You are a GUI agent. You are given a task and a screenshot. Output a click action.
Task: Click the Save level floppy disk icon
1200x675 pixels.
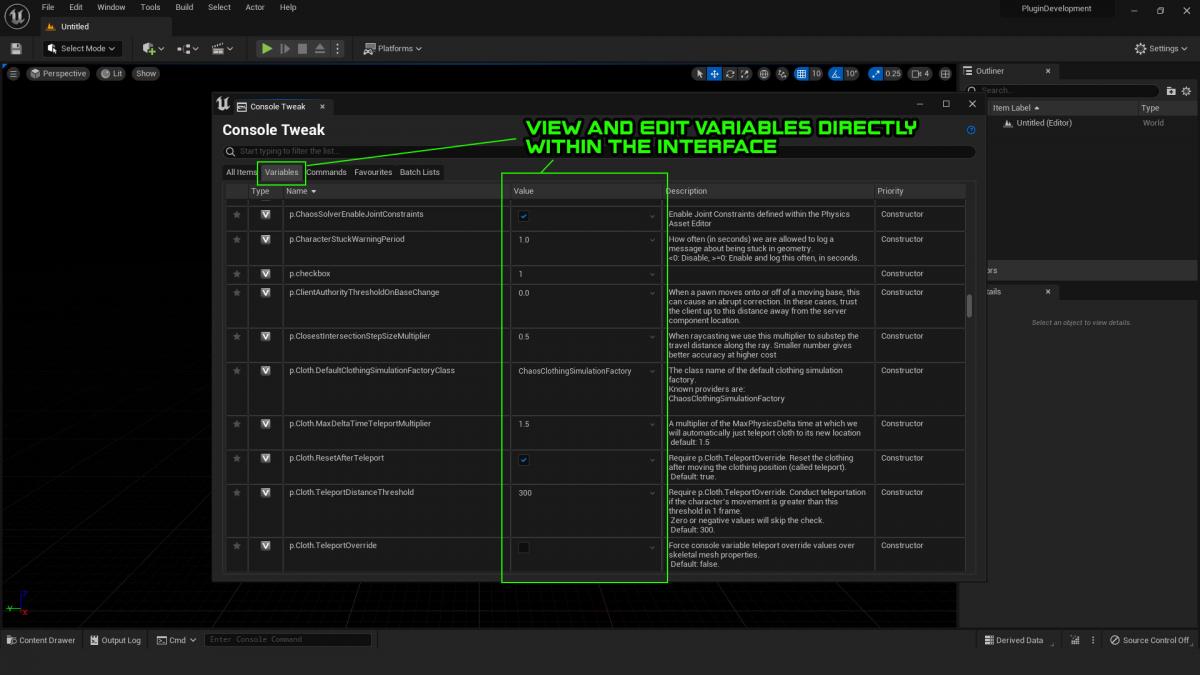pyautogui.click(x=16, y=48)
